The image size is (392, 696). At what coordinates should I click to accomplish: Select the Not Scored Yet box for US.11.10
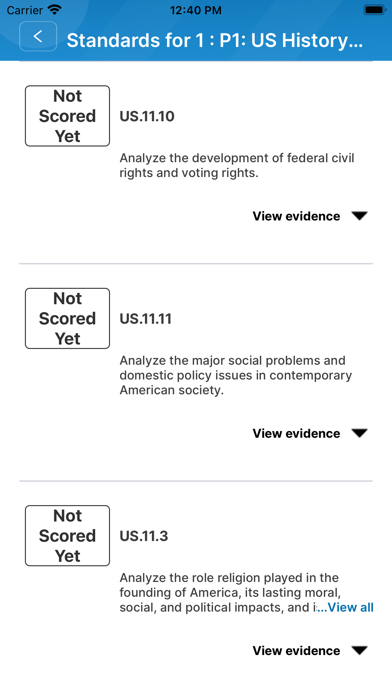[67, 116]
